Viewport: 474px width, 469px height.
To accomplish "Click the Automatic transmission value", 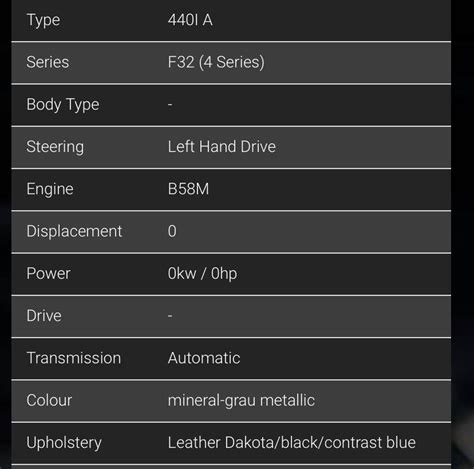I will pos(204,358).
